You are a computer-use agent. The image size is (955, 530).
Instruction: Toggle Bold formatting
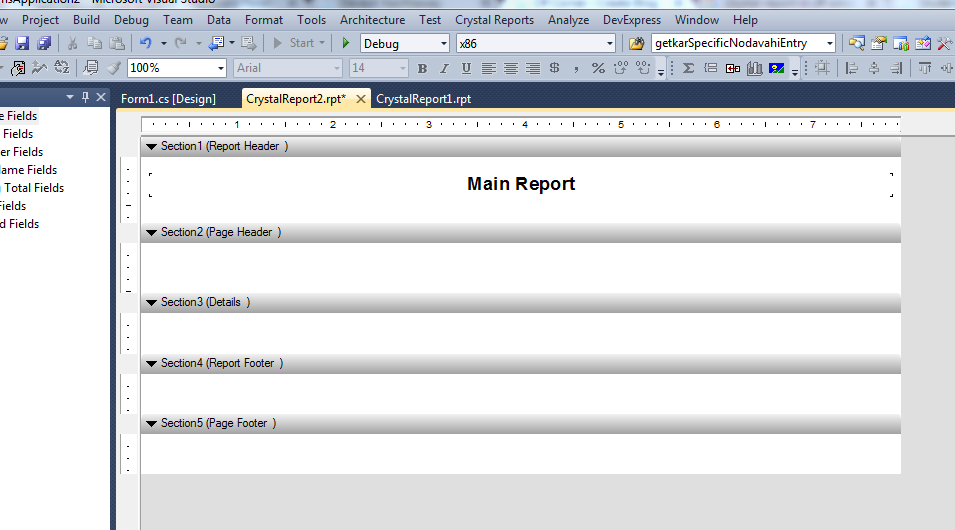pos(422,68)
